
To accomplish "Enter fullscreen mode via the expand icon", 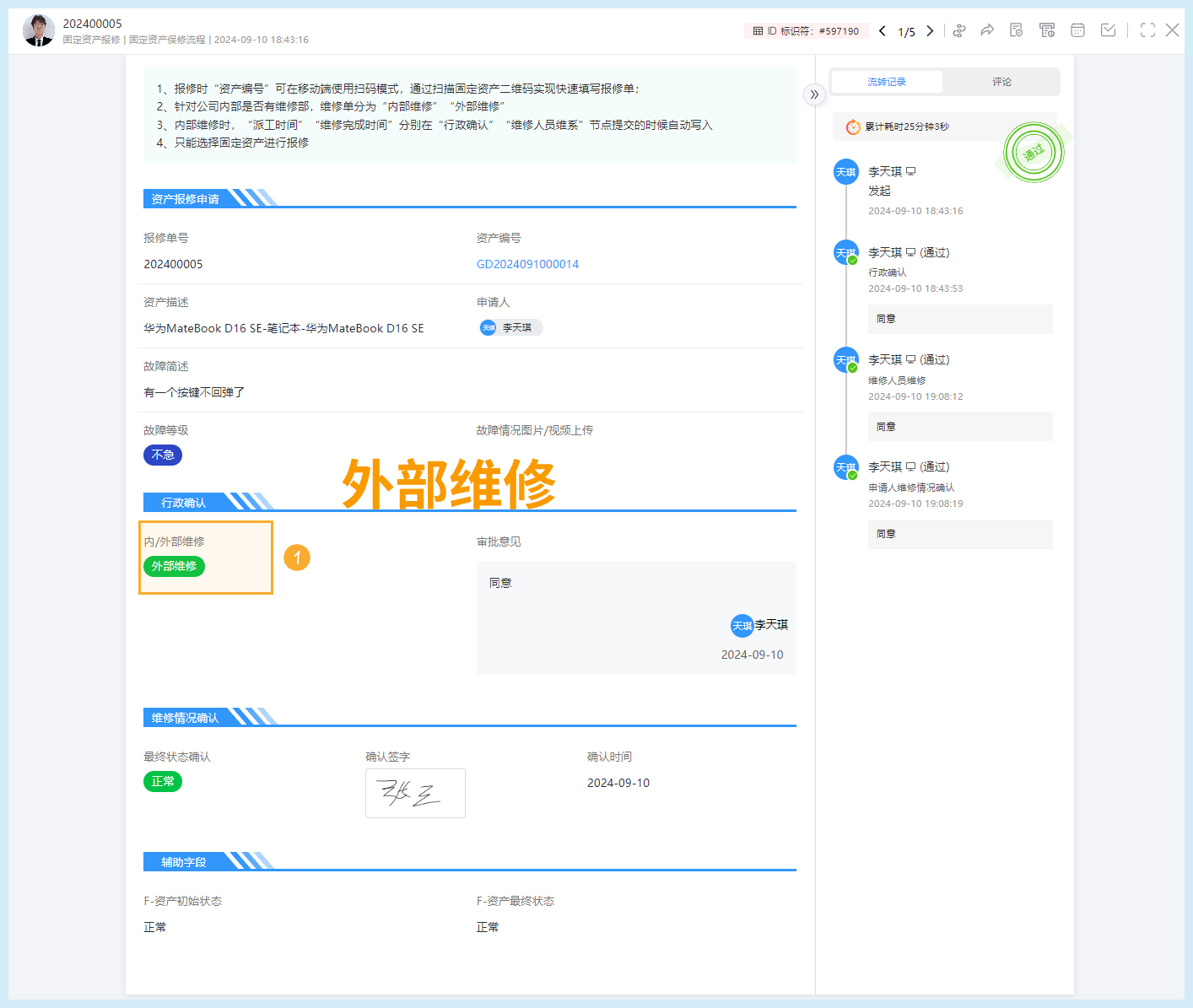I will click(x=1147, y=30).
